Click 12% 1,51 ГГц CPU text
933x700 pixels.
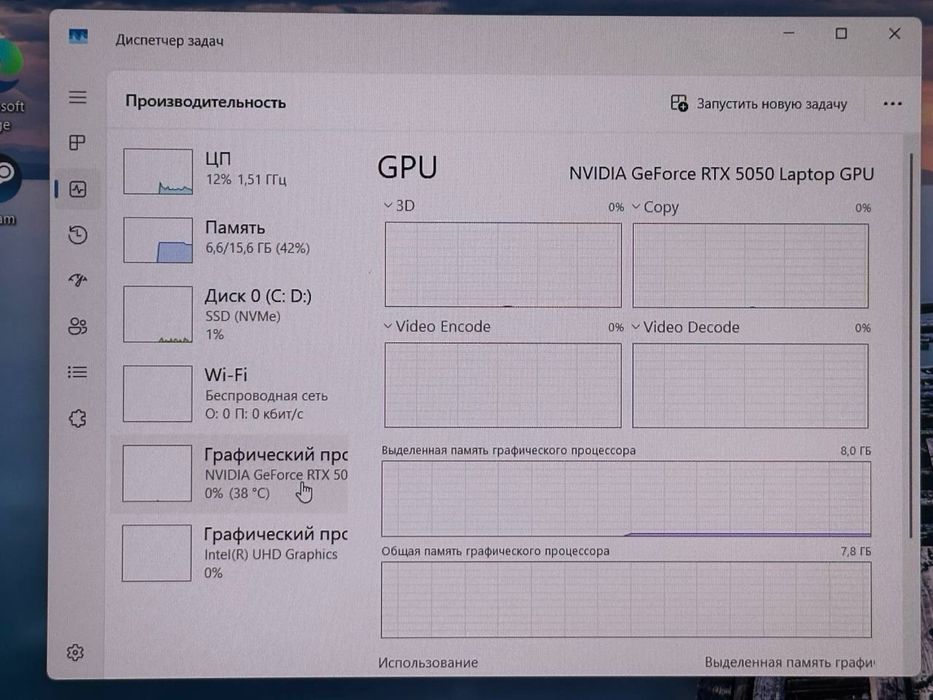click(246, 179)
